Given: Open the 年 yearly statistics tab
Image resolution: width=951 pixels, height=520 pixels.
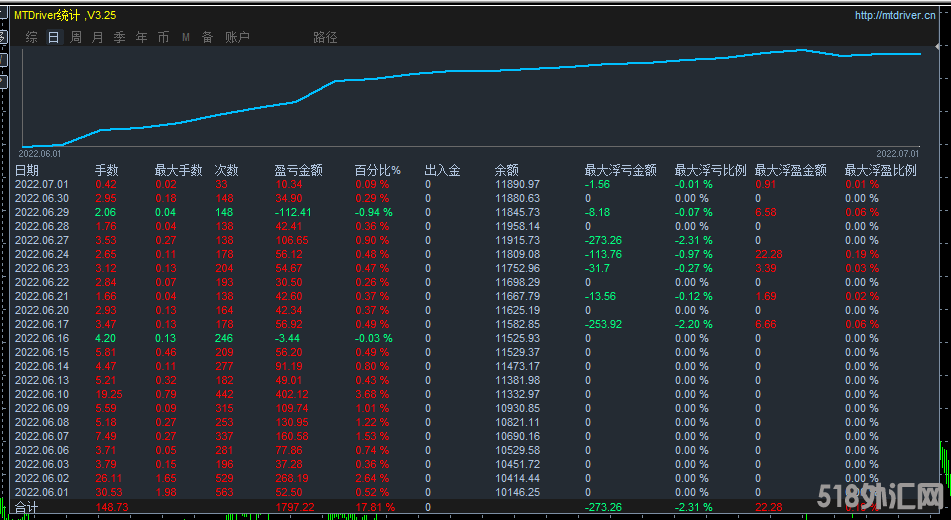Looking at the screenshot, I should click(x=141, y=38).
